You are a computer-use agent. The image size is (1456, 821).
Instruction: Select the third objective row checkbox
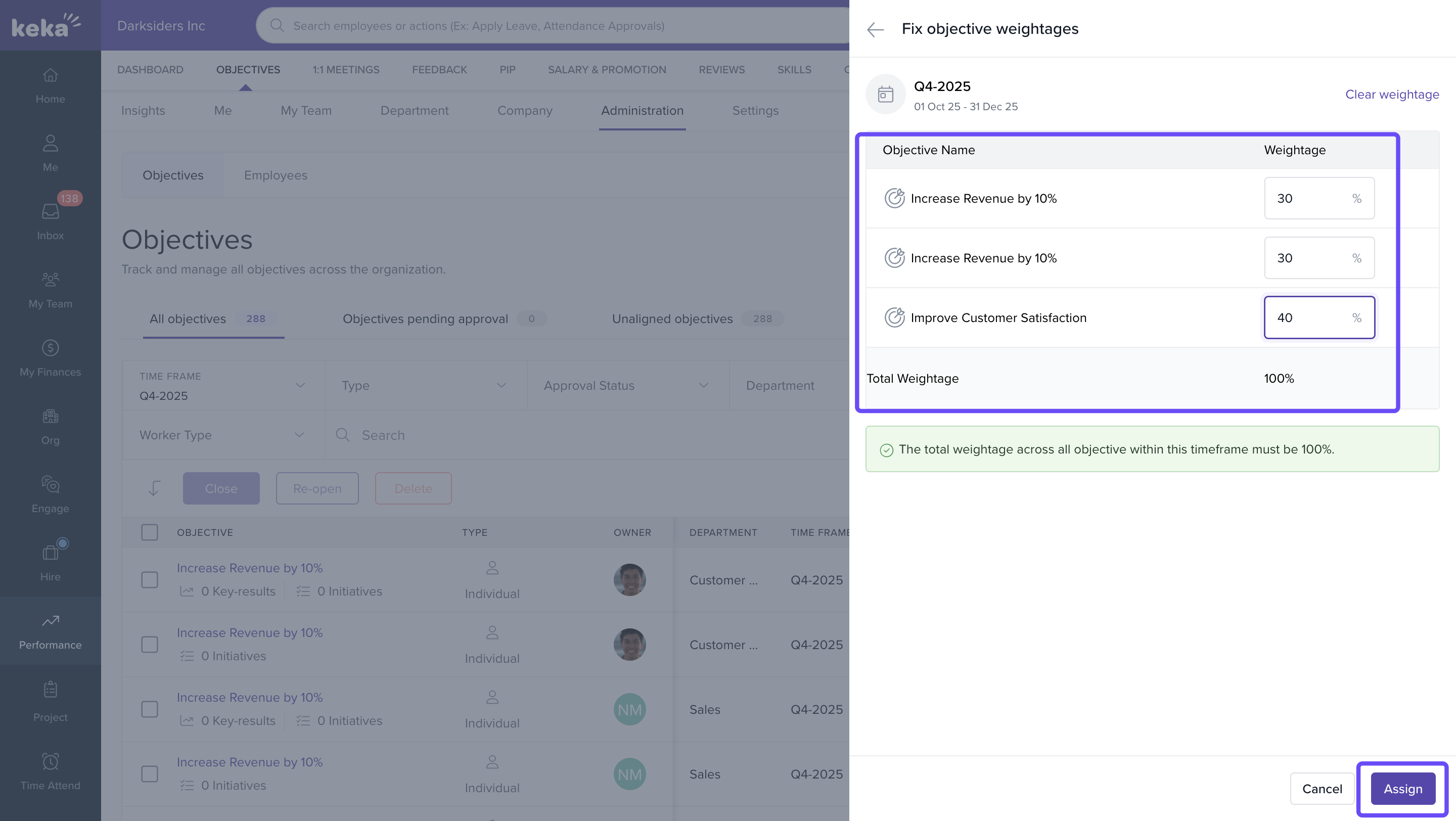coord(149,709)
